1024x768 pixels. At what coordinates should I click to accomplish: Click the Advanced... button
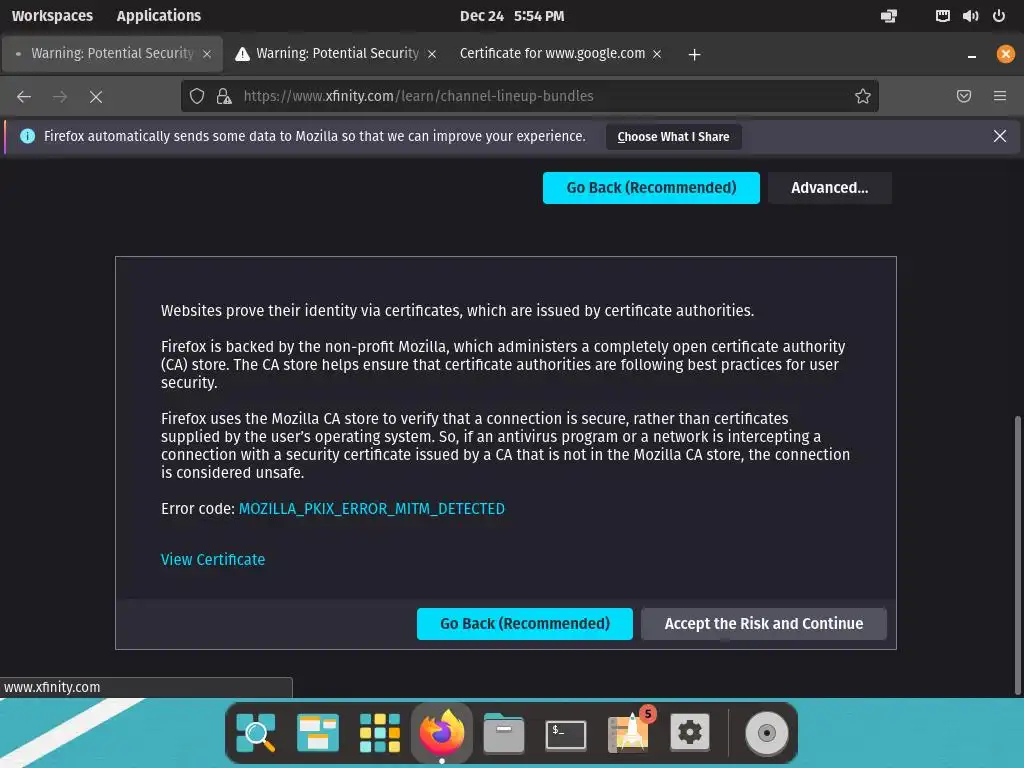pyautogui.click(x=829, y=188)
